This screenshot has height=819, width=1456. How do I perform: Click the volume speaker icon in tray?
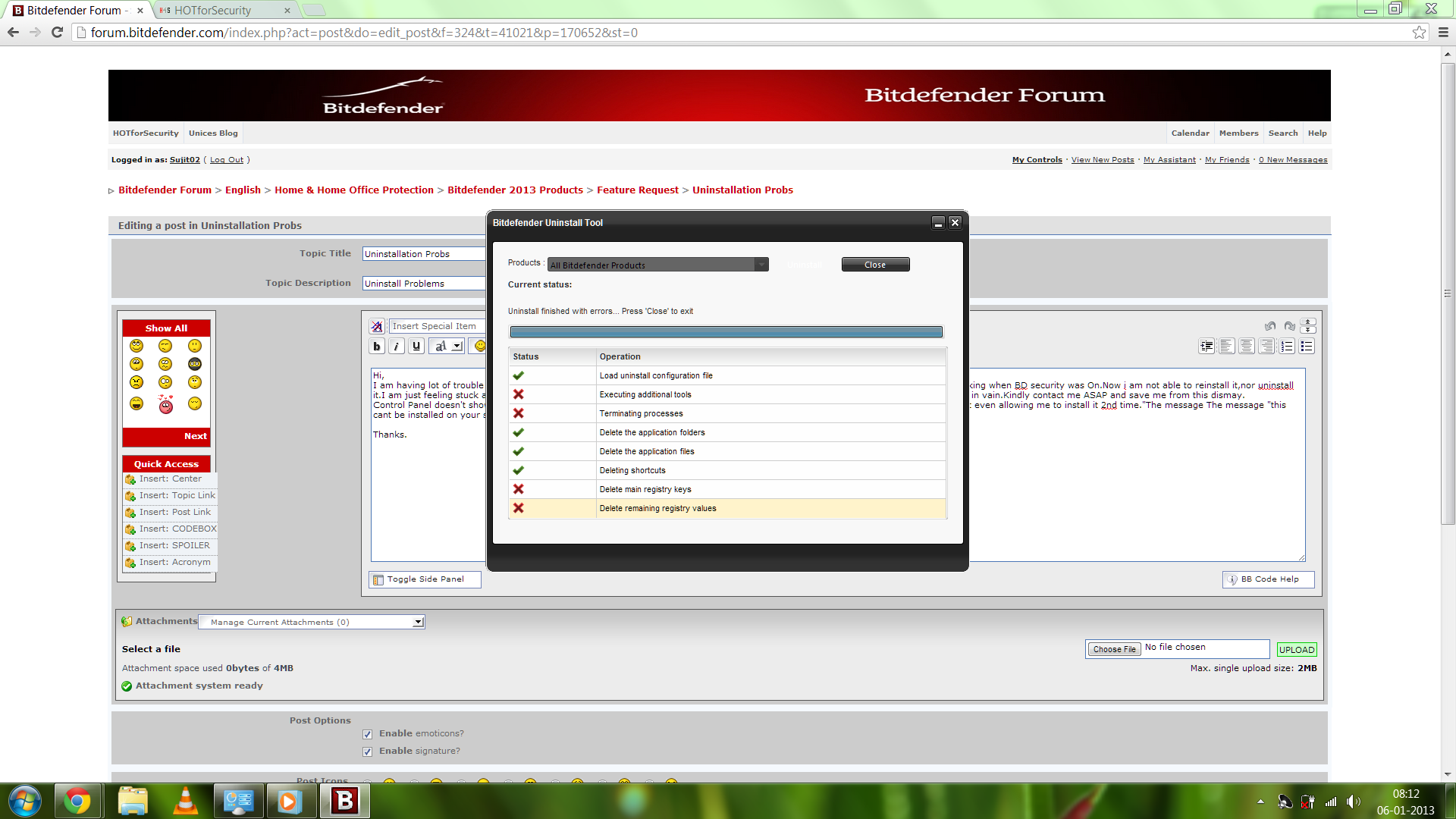1353,802
